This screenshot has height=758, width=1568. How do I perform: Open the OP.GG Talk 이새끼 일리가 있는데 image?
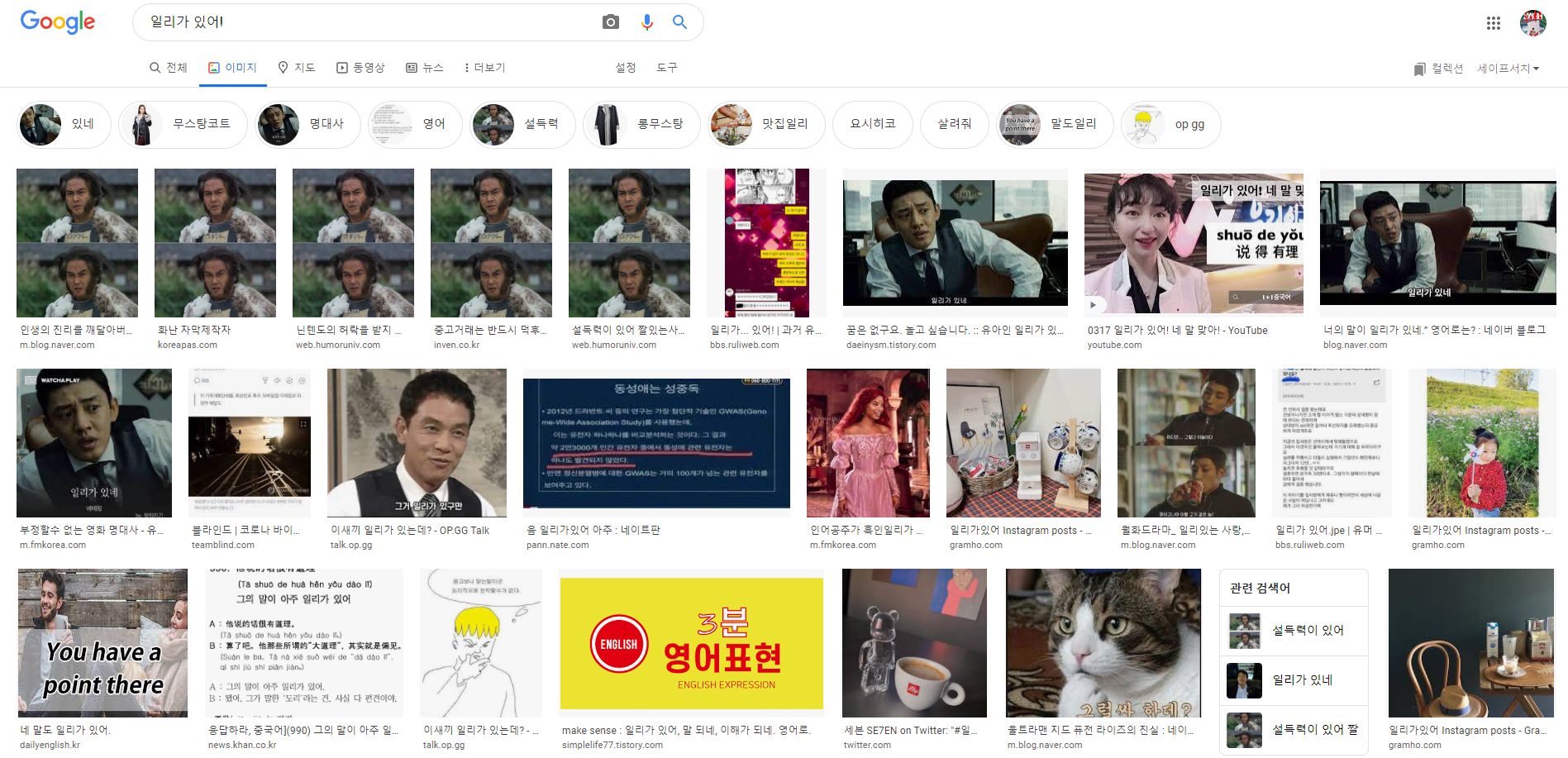[417, 443]
